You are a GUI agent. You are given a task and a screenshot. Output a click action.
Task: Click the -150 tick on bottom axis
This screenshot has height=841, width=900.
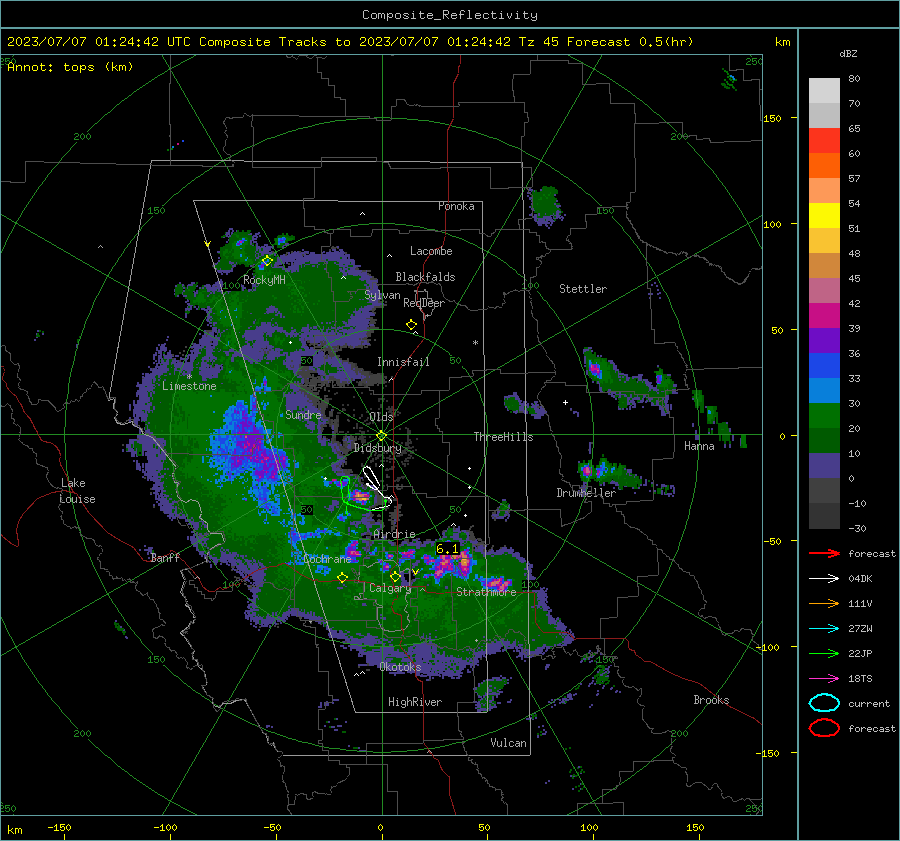[59, 828]
